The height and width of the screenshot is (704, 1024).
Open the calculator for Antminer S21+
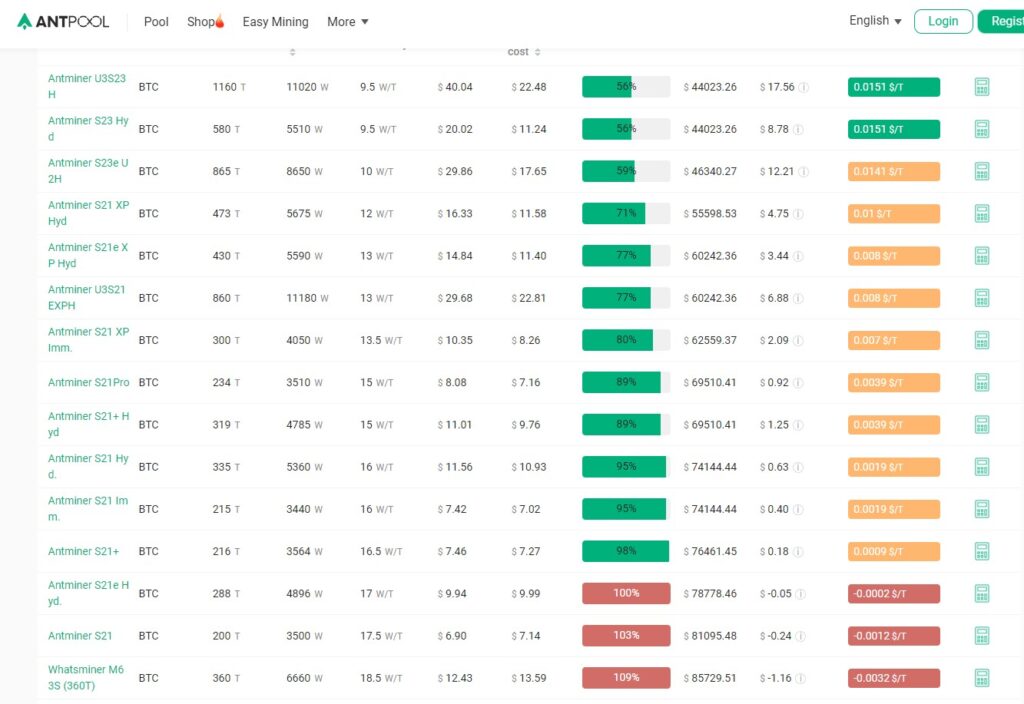[981, 551]
